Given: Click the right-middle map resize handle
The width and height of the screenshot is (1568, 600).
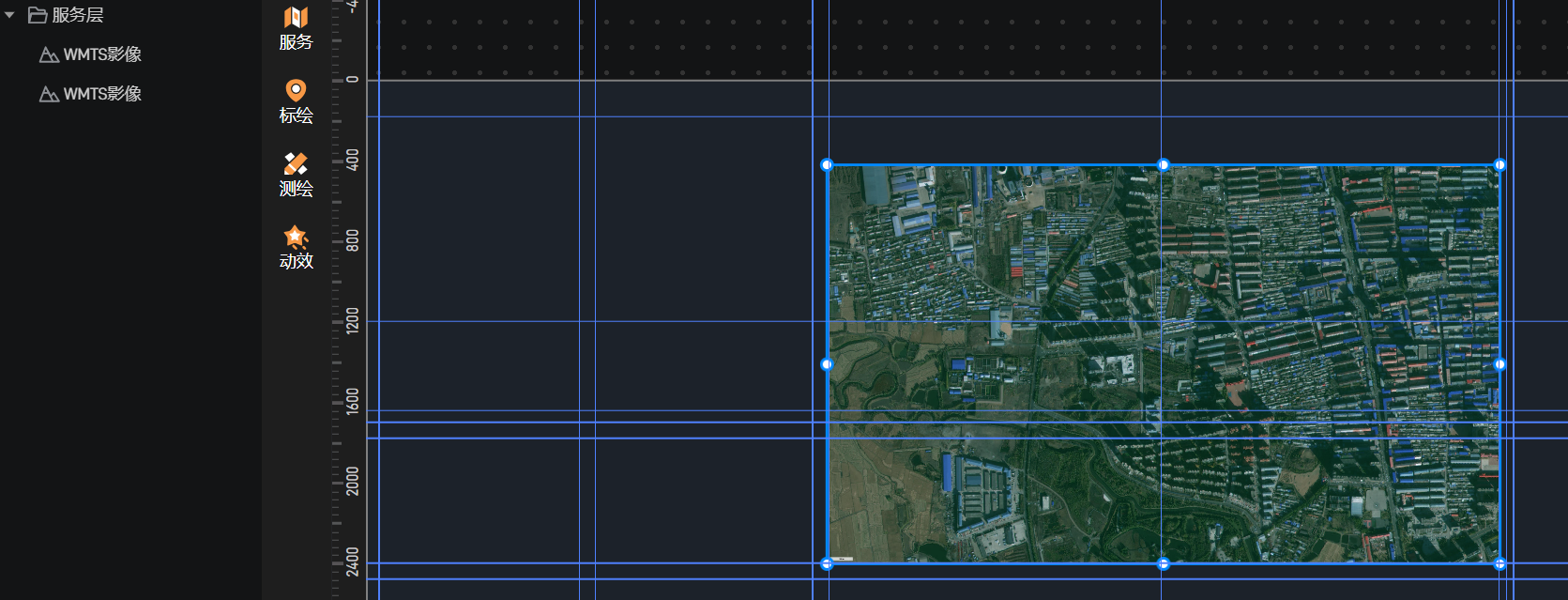Looking at the screenshot, I should (1500, 364).
